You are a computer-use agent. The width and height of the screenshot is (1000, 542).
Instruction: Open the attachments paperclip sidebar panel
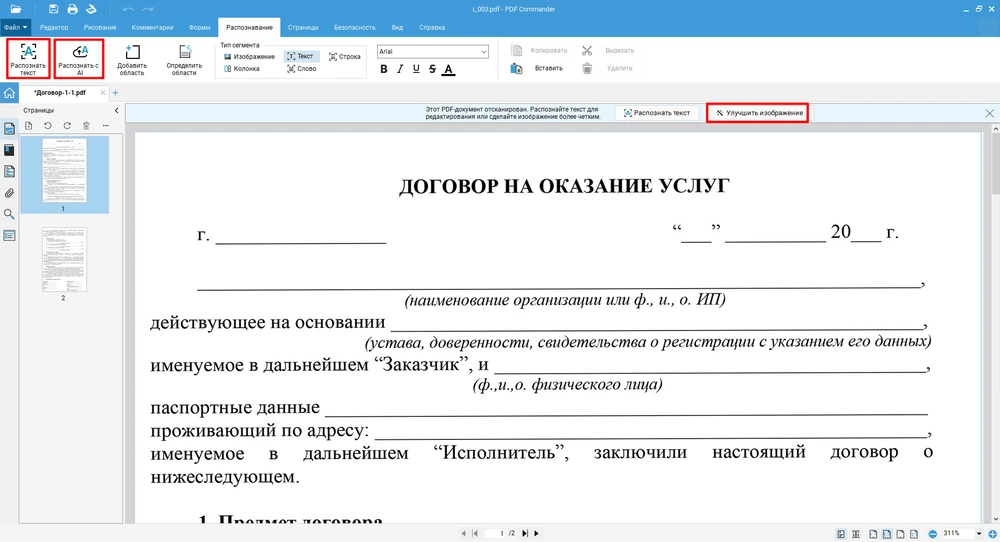[x=10, y=193]
